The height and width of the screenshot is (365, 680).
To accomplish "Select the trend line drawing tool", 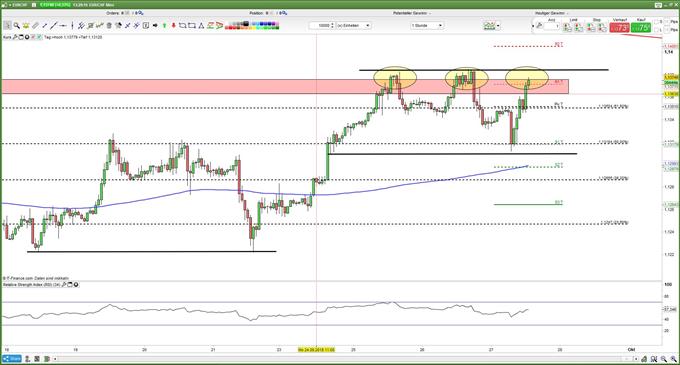I will 53,26.
